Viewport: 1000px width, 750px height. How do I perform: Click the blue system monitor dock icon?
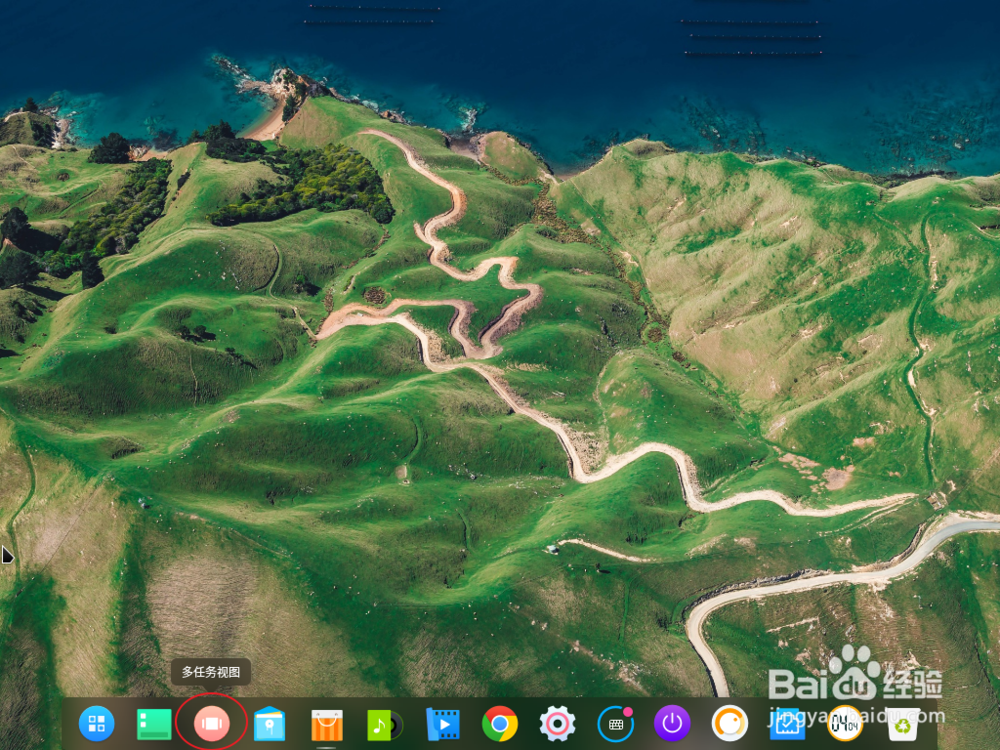pyautogui.click(x=788, y=724)
